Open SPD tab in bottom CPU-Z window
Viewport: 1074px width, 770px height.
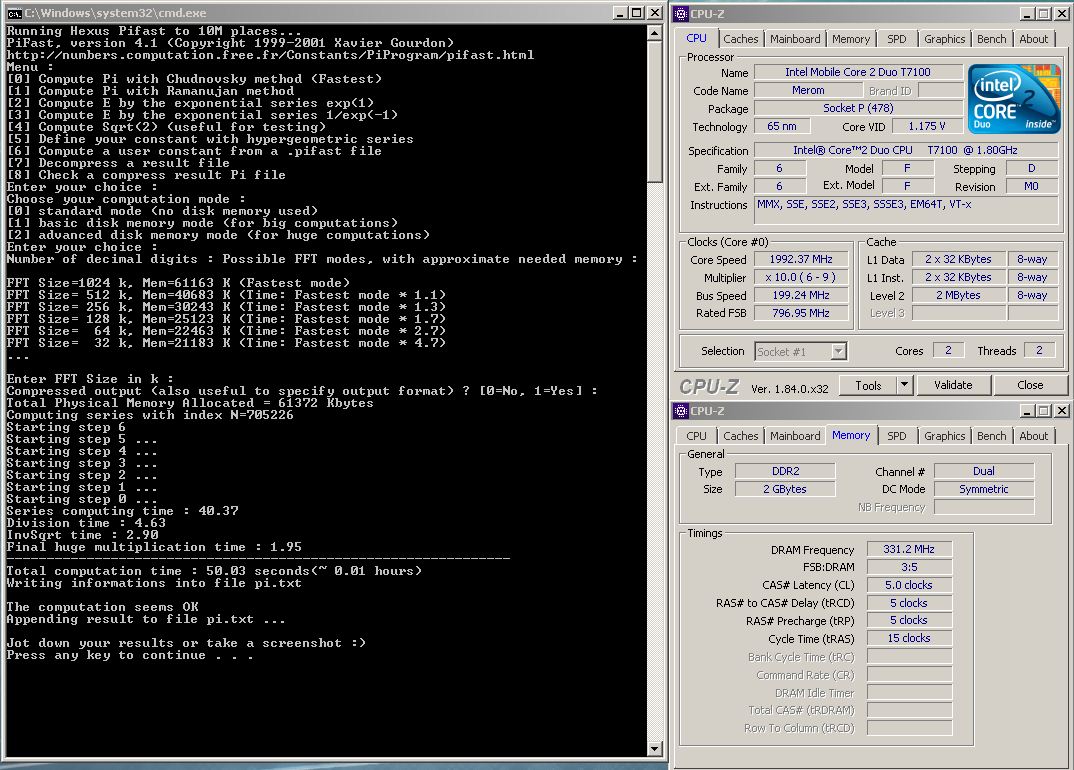[897, 436]
